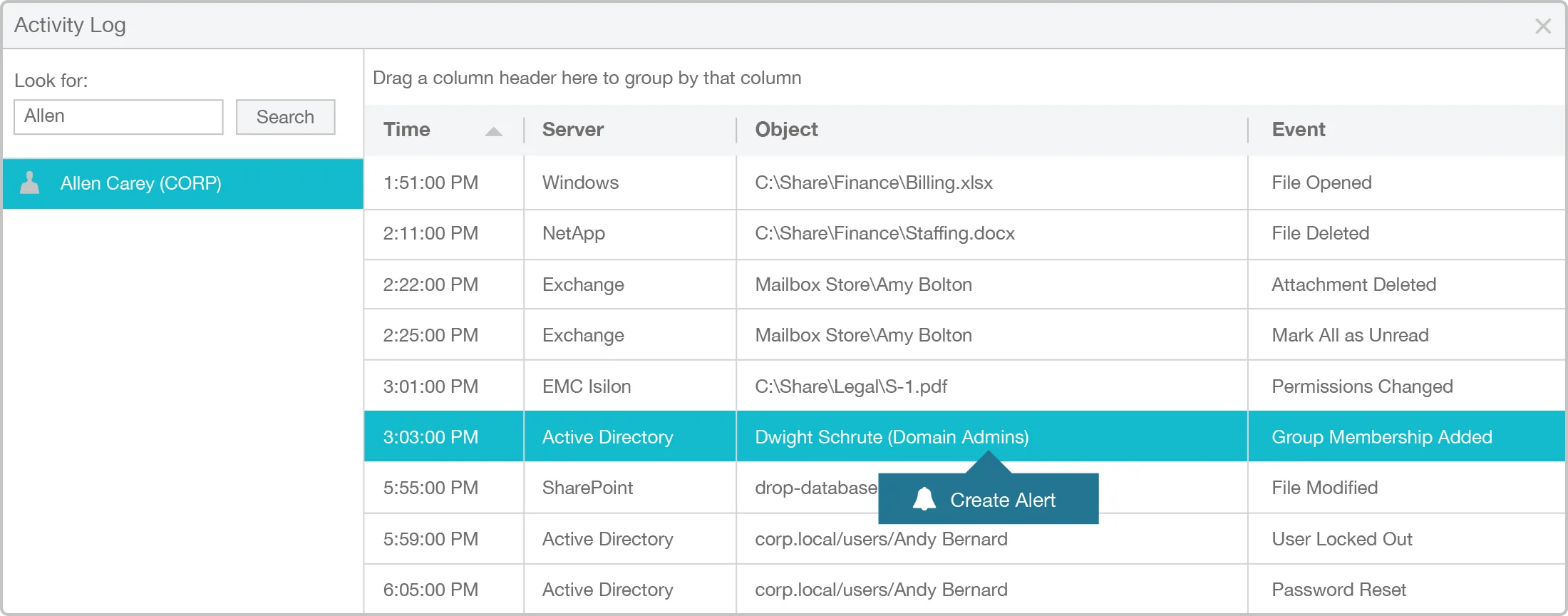Click Active Directory in the 3:03:00 PM row
This screenshot has width=1568, height=616.
(x=630, y=437)
